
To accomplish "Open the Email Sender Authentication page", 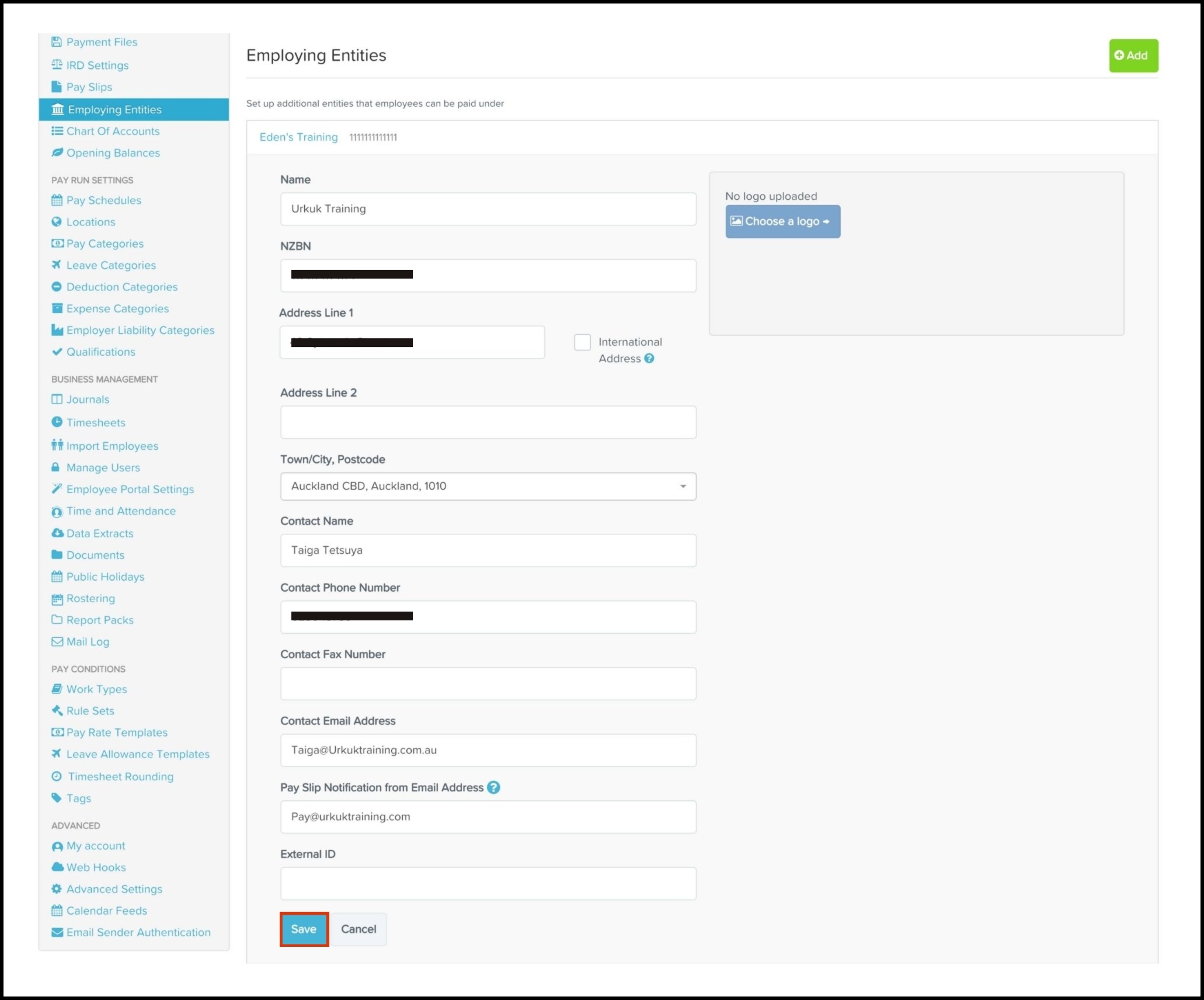I will click(138, 932).
